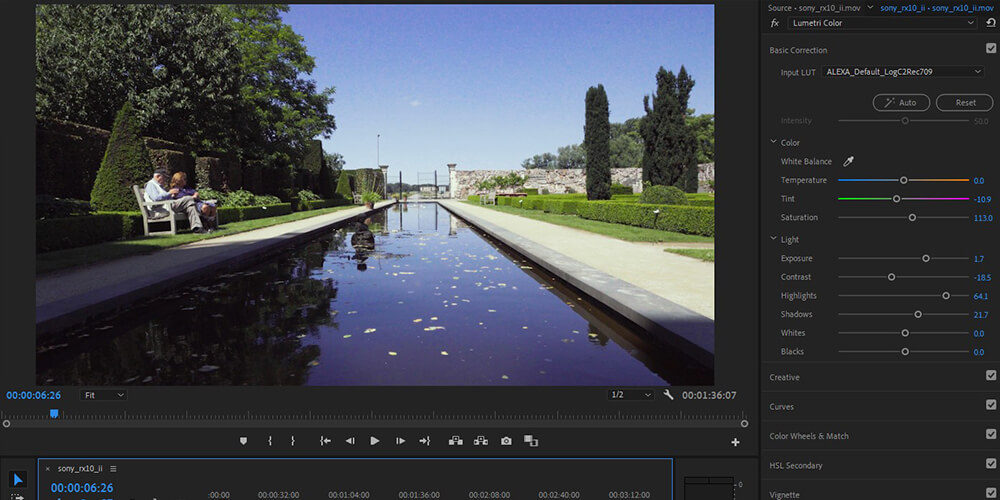
Task: Open the Lumetri Color effect dropdown
Action: (882, 23)
